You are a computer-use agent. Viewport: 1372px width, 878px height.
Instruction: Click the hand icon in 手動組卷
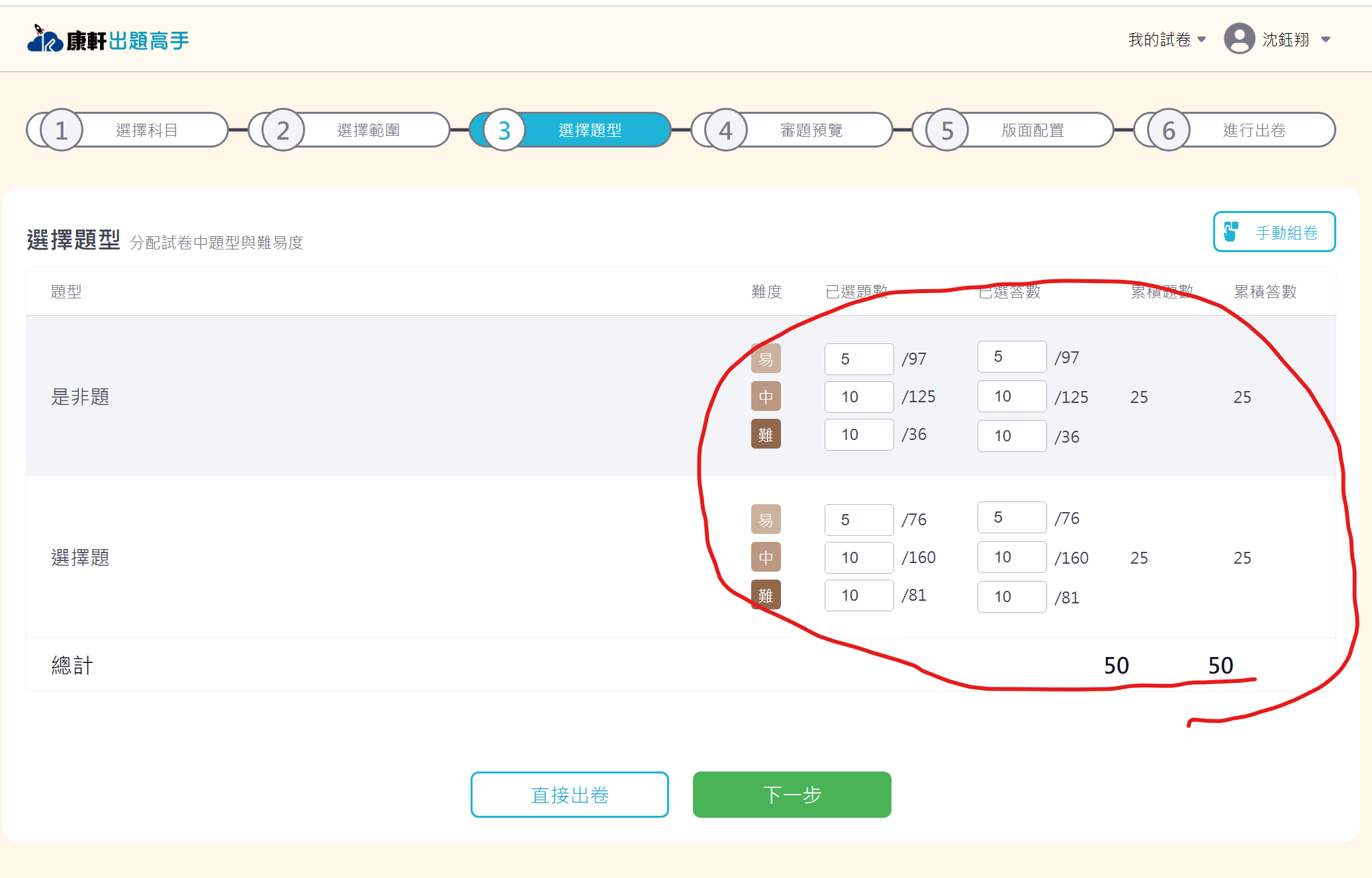[x=1231, y=232]
